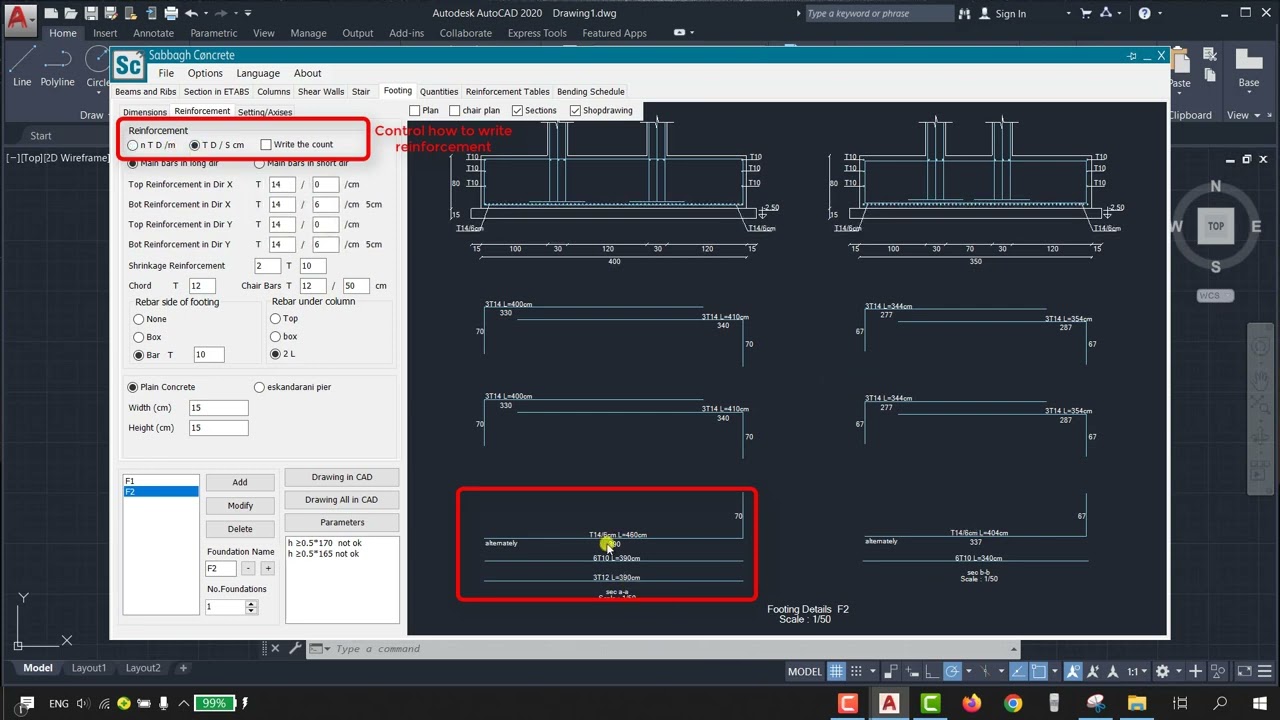Open the Dimensions sub-tab
Image resolution: width=1280 pixels, height=720 pixels.
pos(145,112)
